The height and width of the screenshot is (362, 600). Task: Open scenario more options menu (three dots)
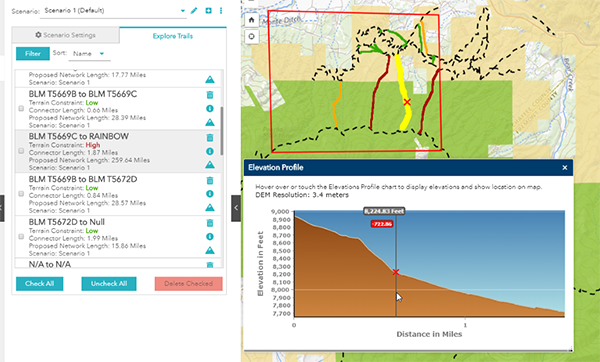(x=221, y=11)
